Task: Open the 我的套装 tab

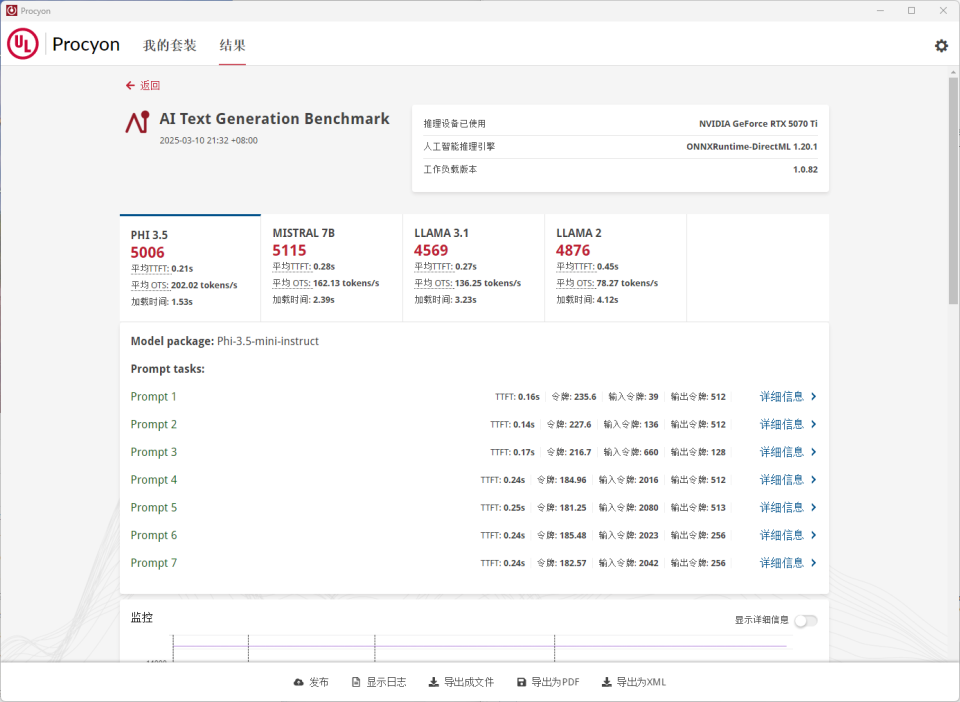Action: pyautogui.click(x=170, y=45)
